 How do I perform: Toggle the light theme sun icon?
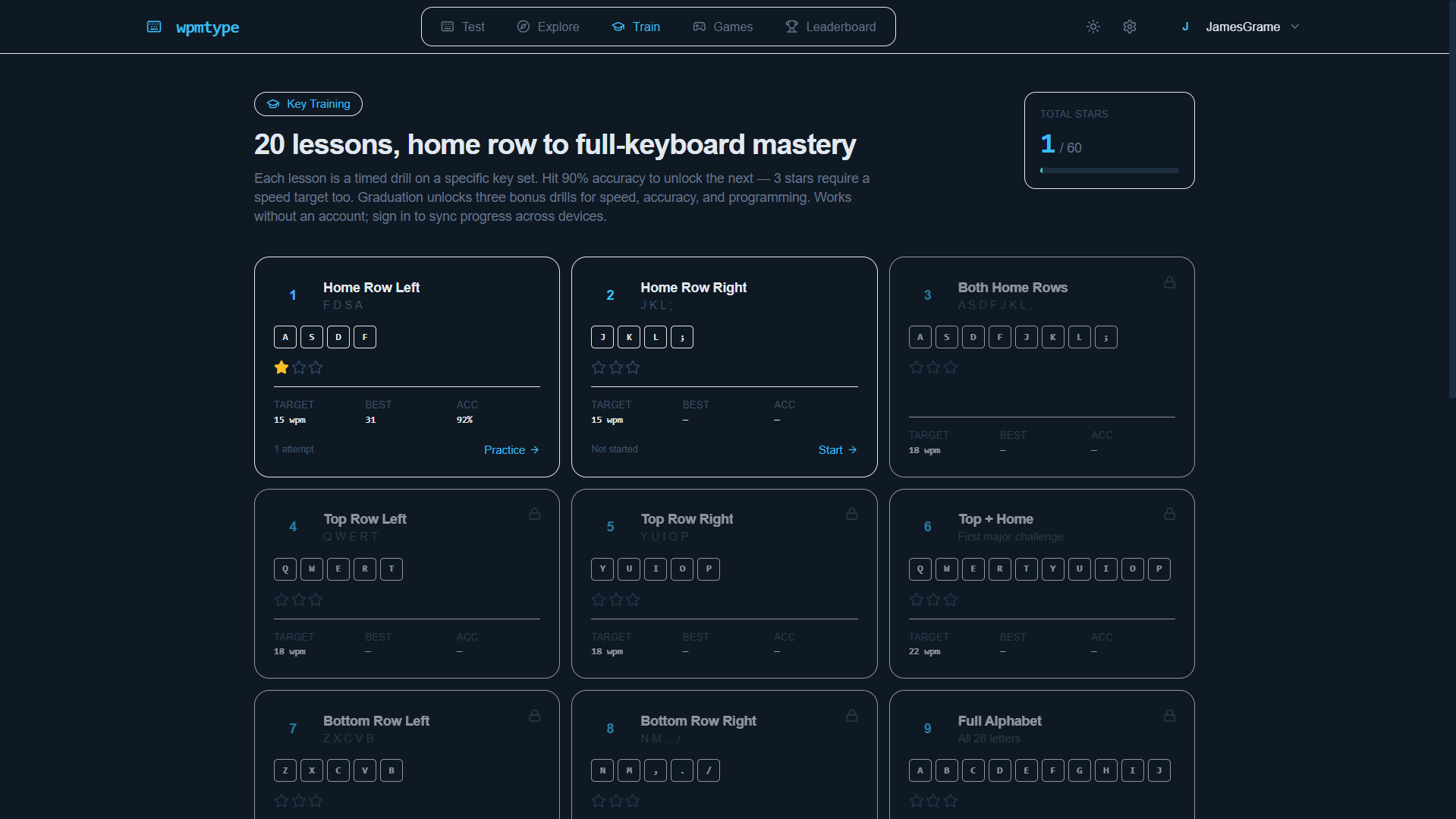[x=1093, y=27]
